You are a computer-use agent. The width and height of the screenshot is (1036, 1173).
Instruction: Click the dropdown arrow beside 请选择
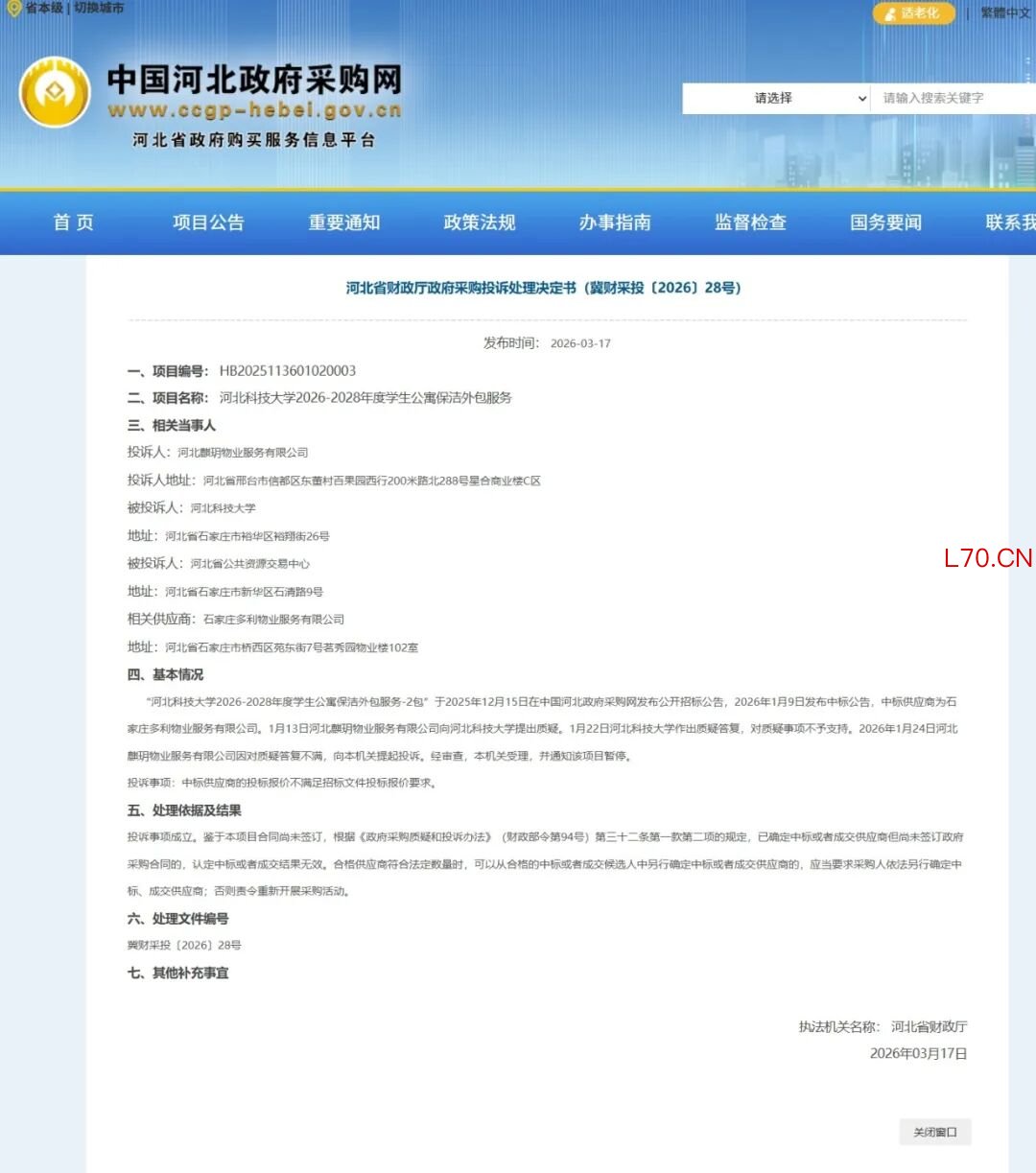[861, 98]
